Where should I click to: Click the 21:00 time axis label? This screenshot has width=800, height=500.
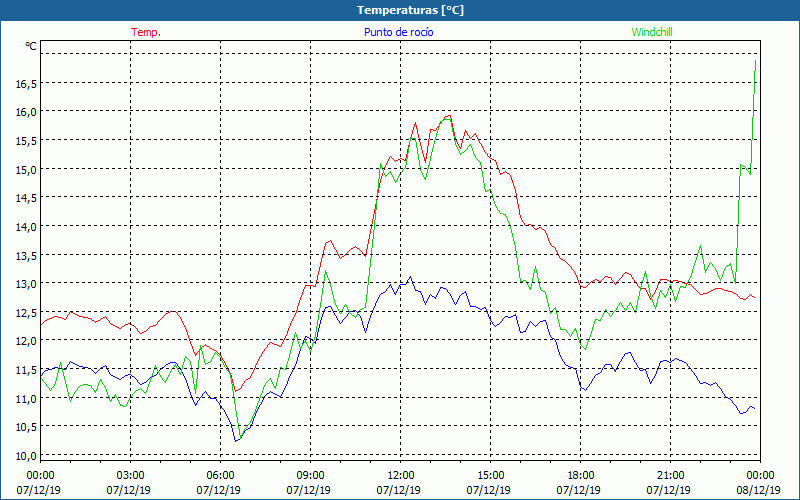[670, 476]
